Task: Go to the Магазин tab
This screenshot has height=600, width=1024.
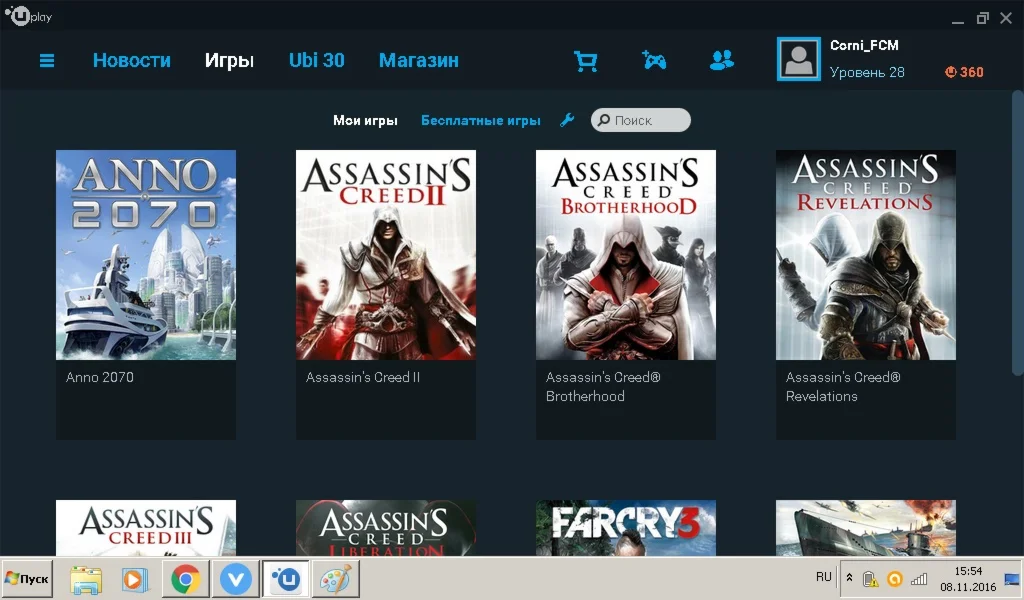Action: tap(418, 61)
